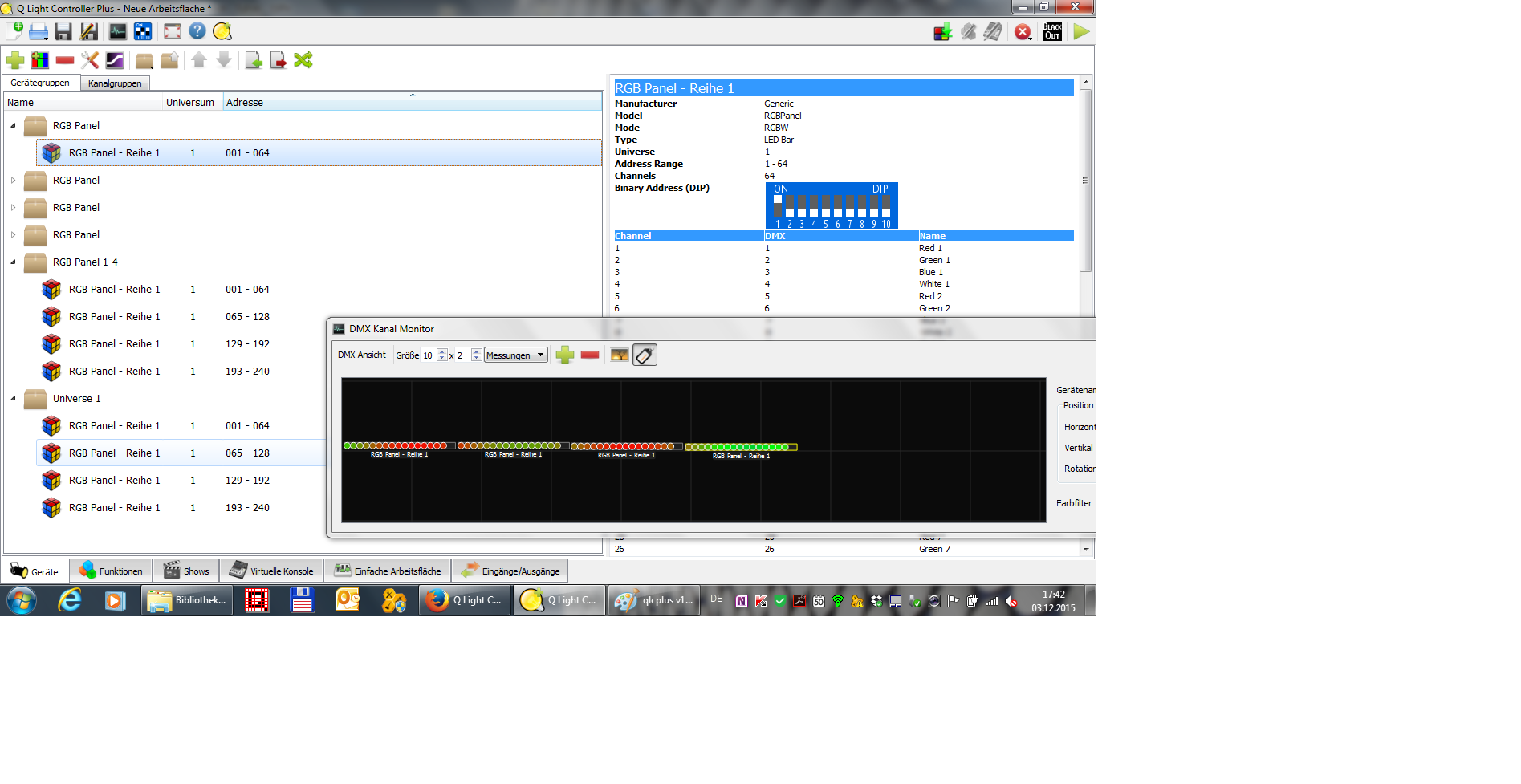Open Firefox Q Light taskbar window
Screen dimensions: 1521x784
(466, 600)
